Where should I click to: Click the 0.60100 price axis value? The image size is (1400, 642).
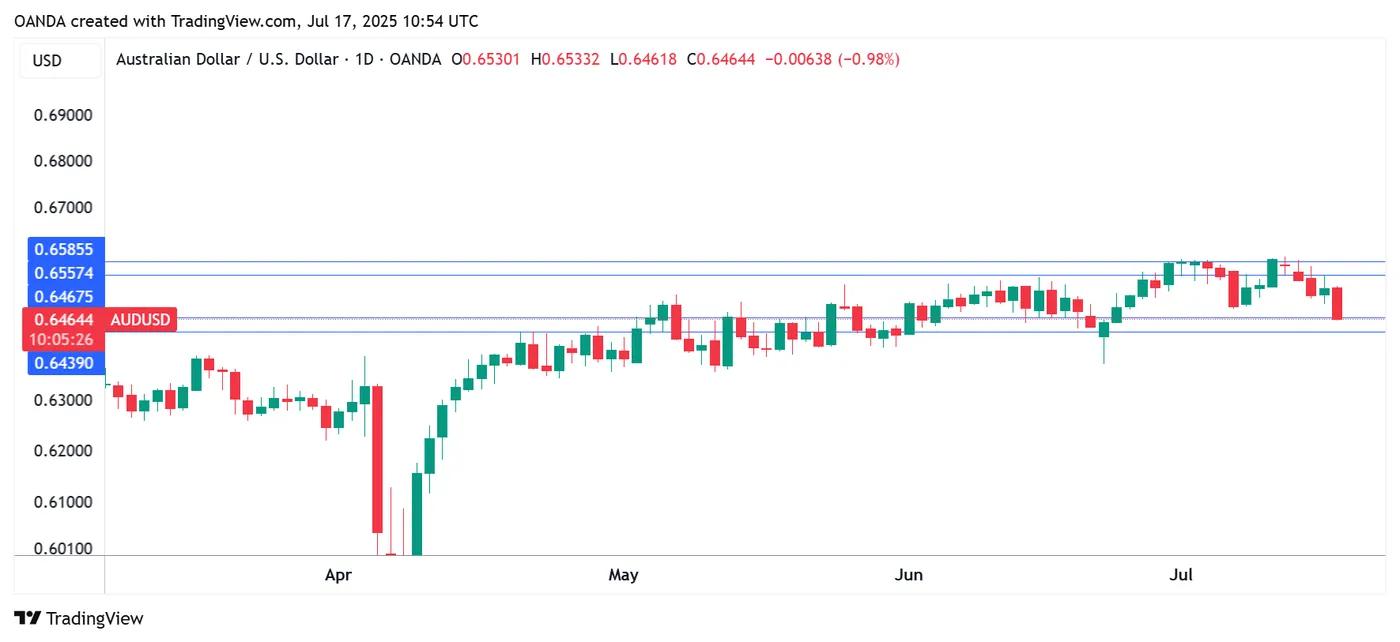[x=63, y=548]
